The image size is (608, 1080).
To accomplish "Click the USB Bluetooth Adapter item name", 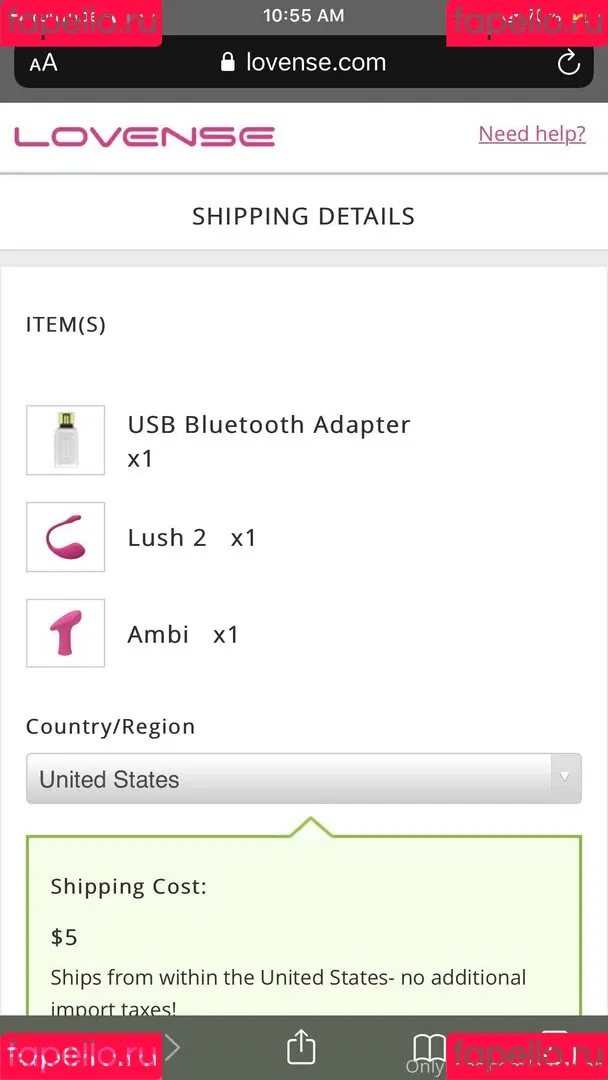I will tap(269, 425).
